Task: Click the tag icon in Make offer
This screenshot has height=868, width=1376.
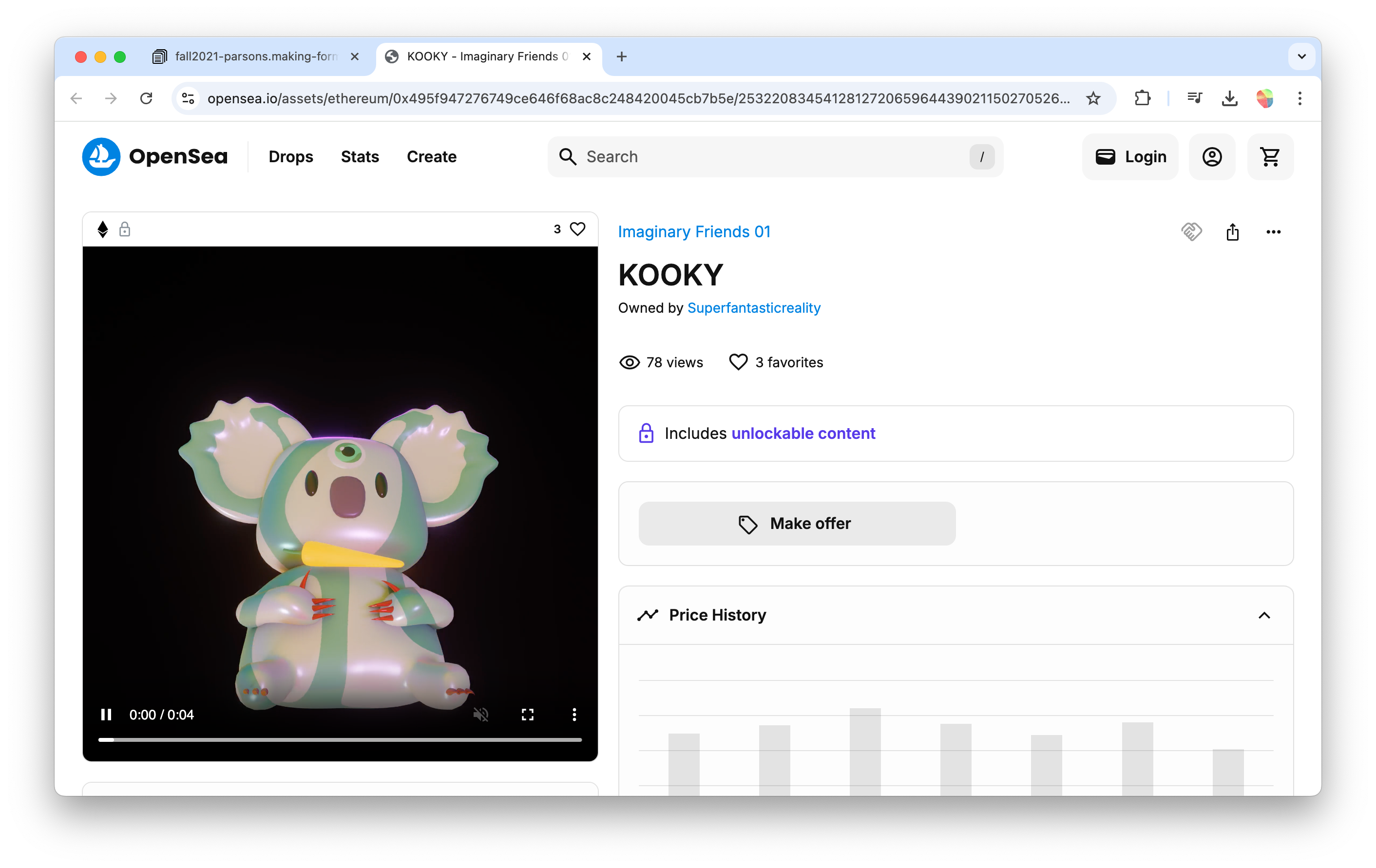Action: click(747, 524)
